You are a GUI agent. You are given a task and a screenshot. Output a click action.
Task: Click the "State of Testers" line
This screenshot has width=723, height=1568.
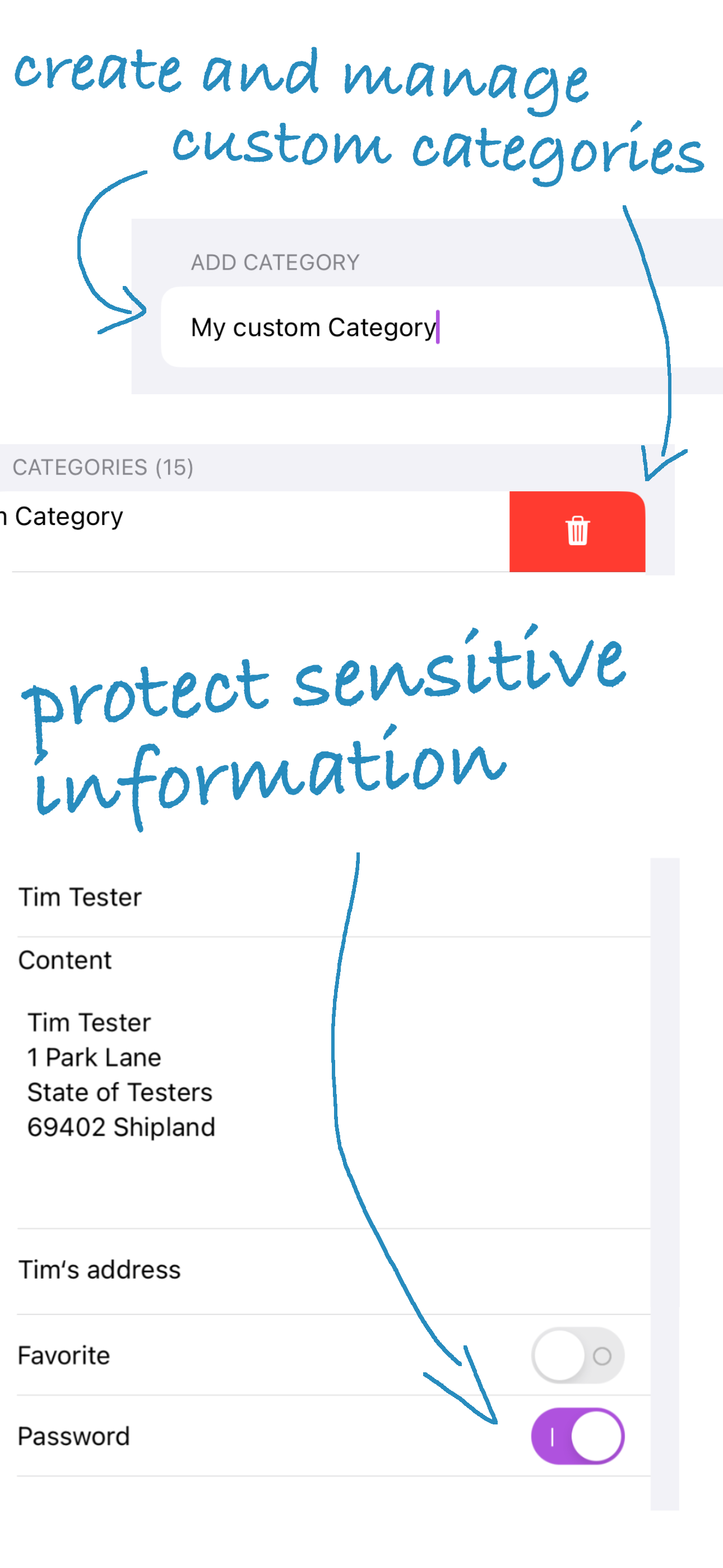click(x=119, y=1092)
